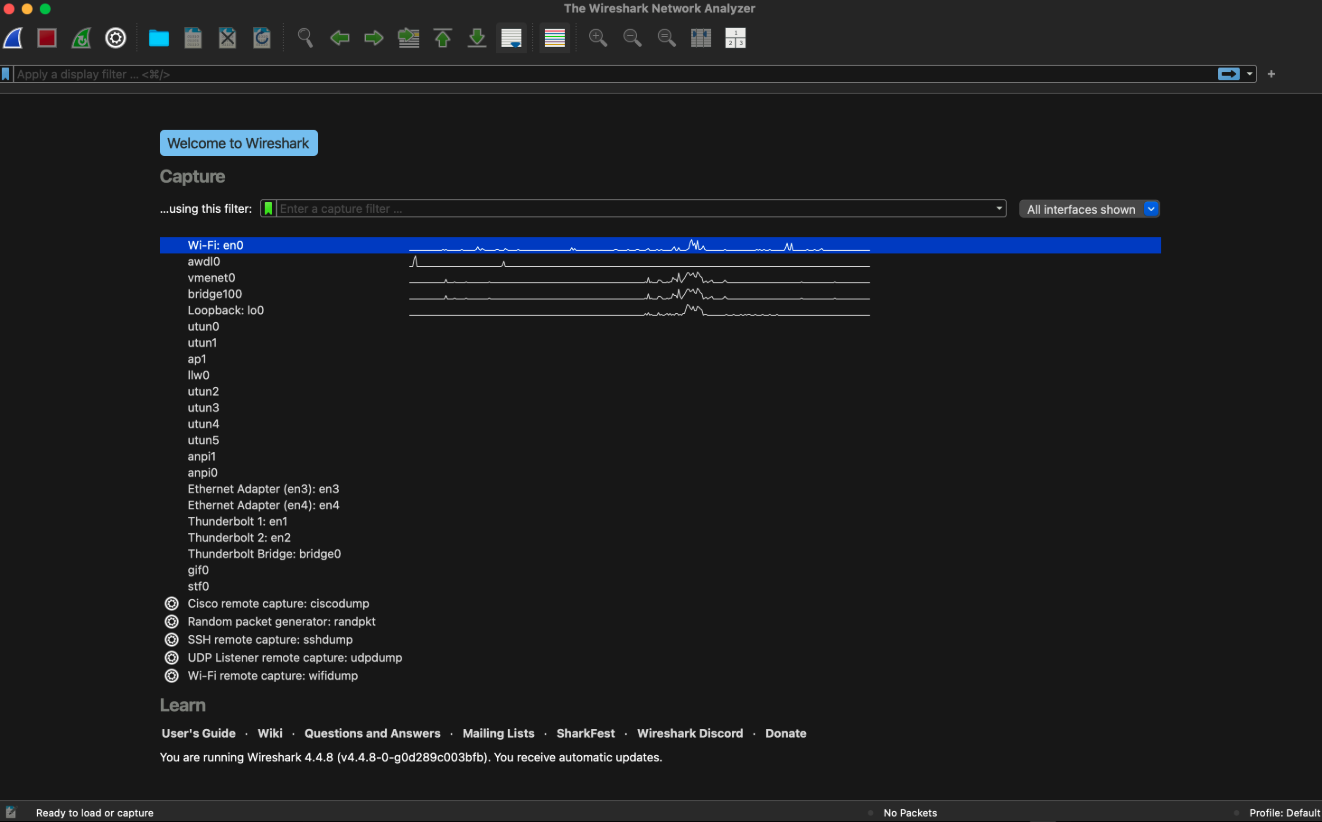Open capture options gear in the toolbar
Image resolution: width=1322 pixels, height=822 pixels.
point(116,38)
